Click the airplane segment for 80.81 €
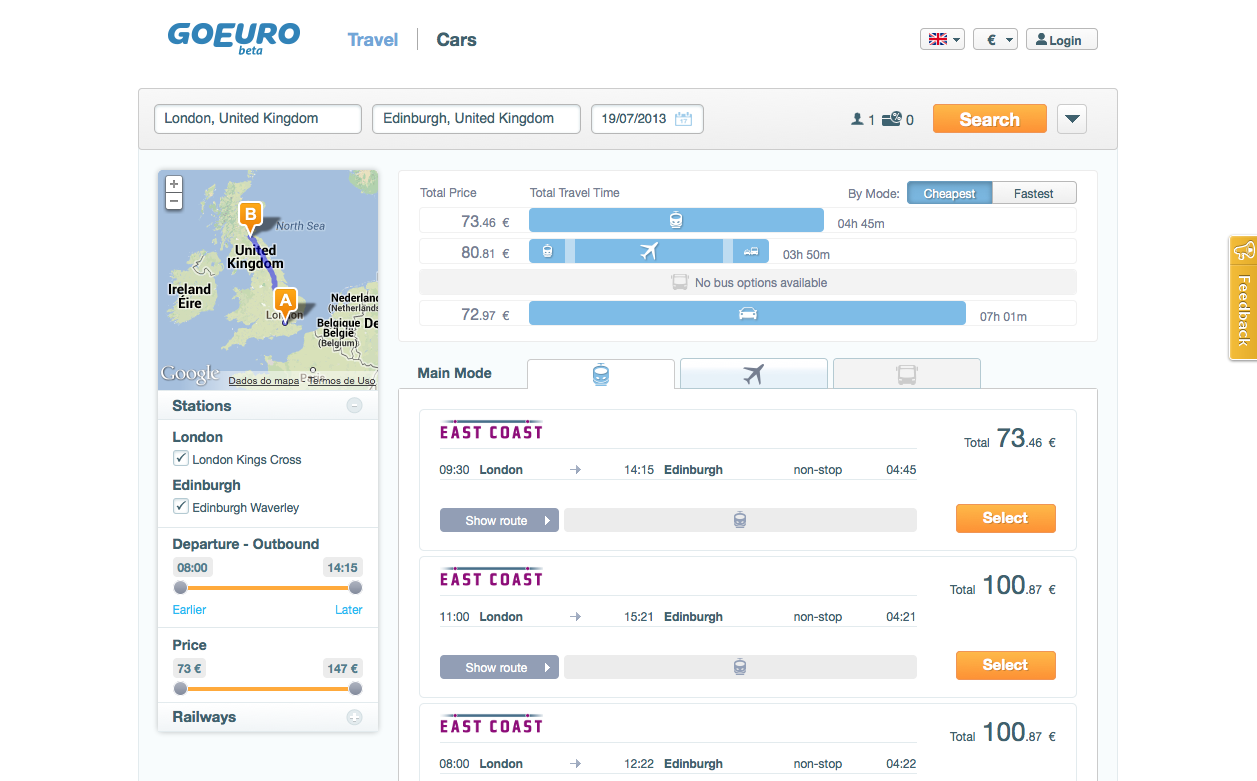The height and width of the screenshot is (781, 1257). (649, 252)
